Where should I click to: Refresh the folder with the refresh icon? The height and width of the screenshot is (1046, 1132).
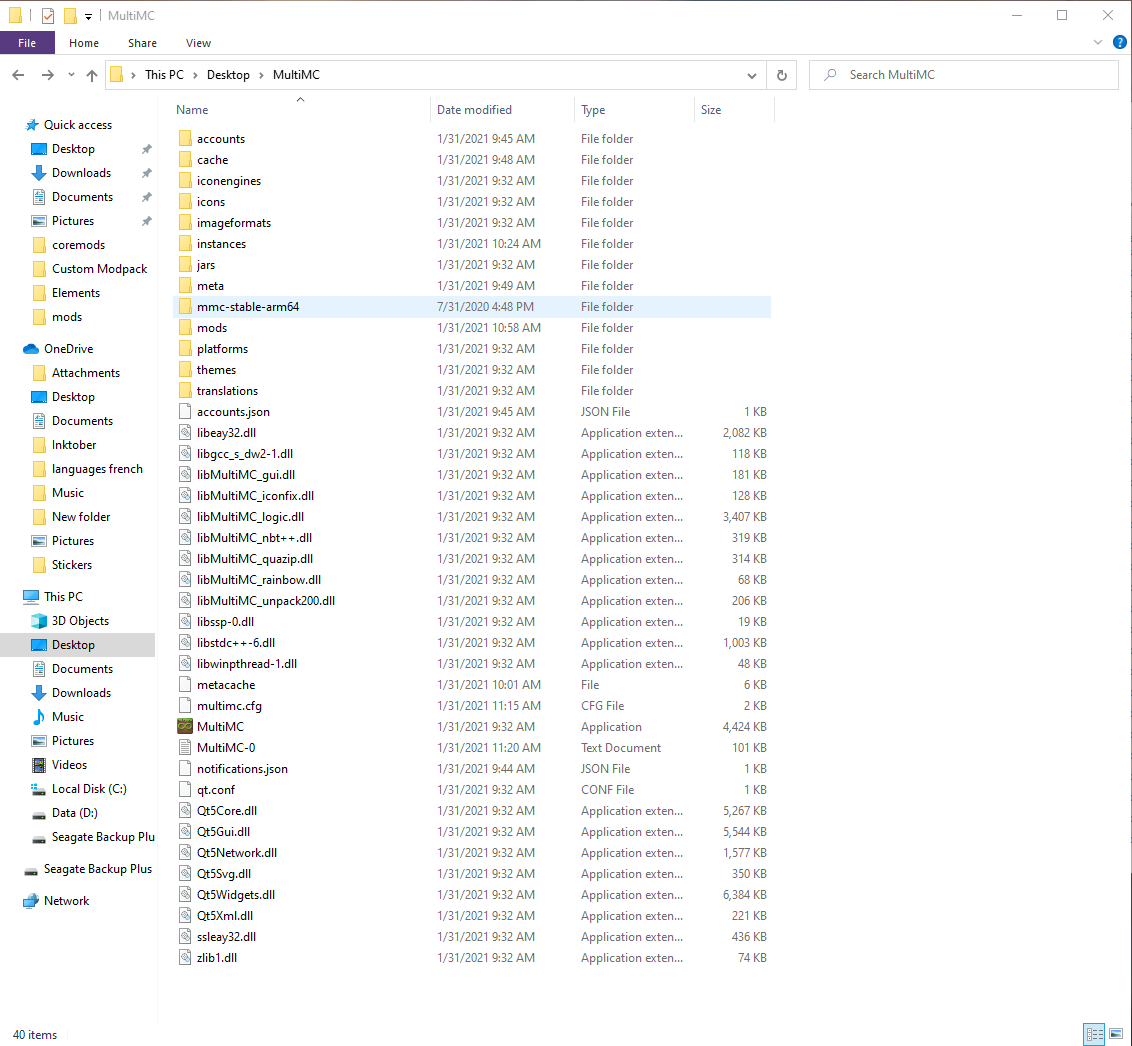782,74
